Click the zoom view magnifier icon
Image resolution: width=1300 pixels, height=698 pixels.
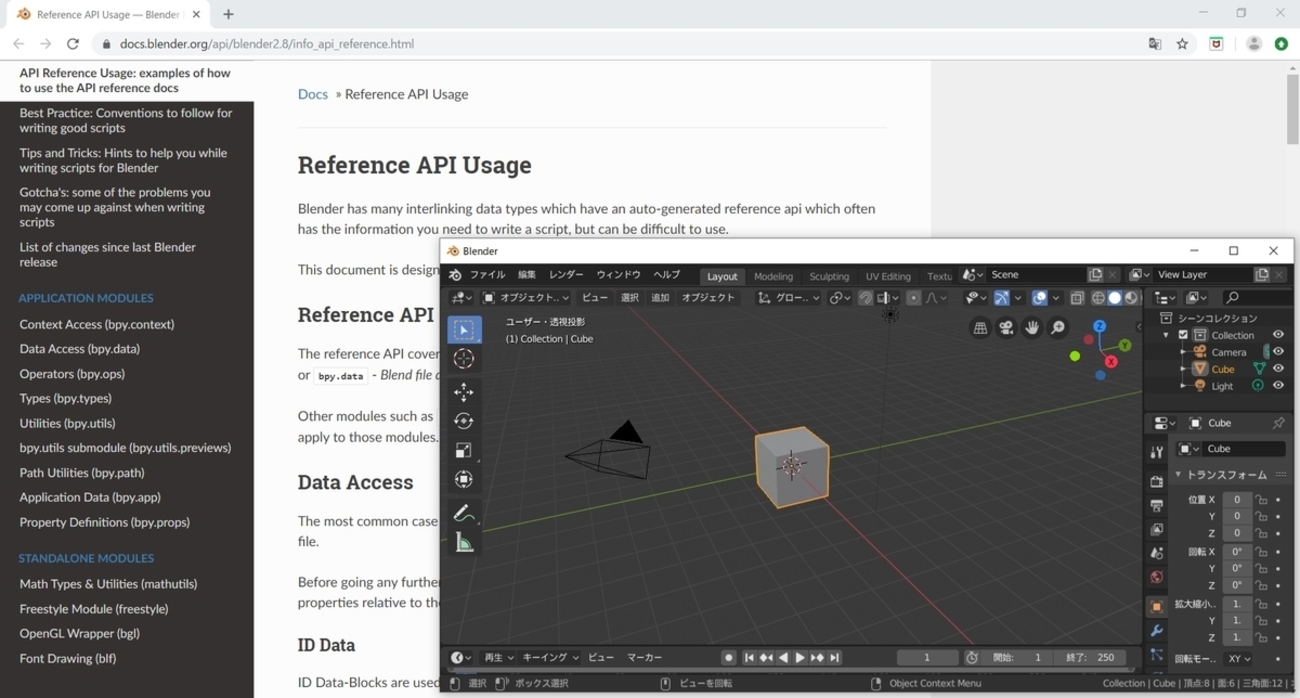coord(1058,328)
